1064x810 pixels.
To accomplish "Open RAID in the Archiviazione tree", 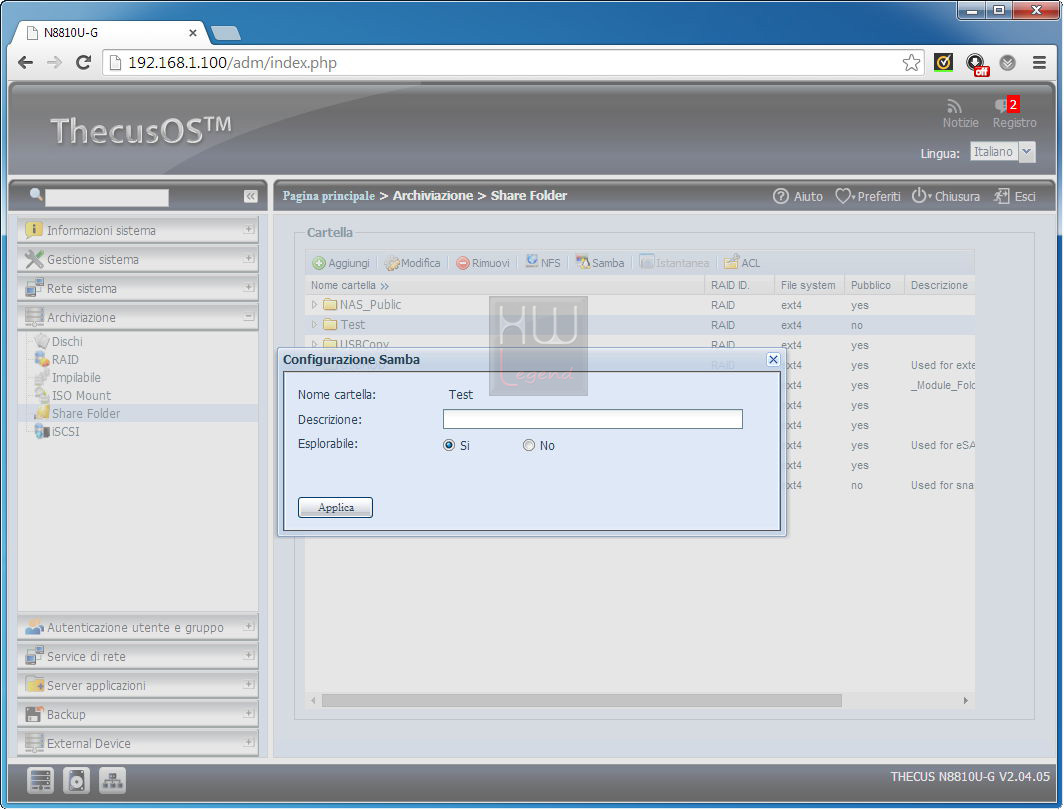I will [65, 360].
